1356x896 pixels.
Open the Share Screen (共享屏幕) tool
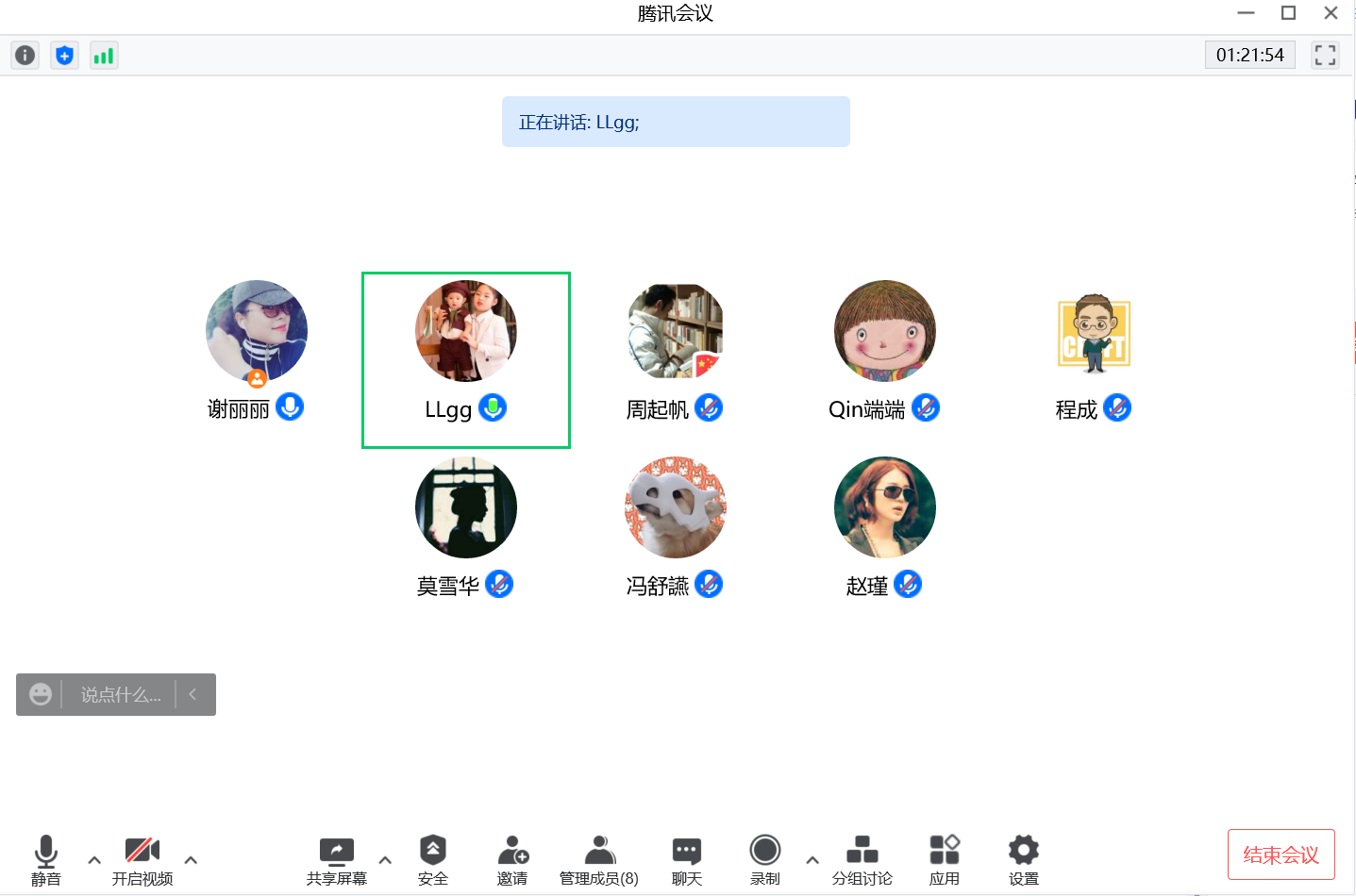(x=337, y=860)
